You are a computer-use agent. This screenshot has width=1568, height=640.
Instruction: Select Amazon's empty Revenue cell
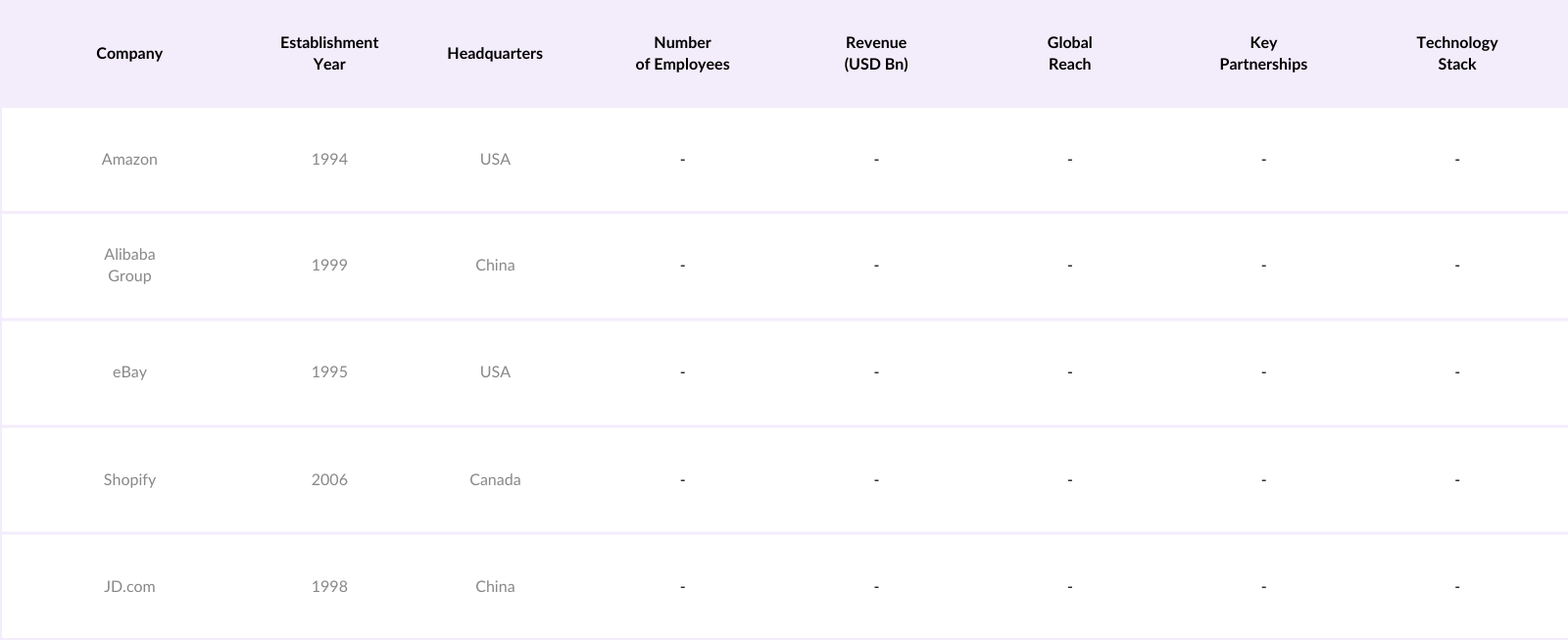click(x=876, y=159)
